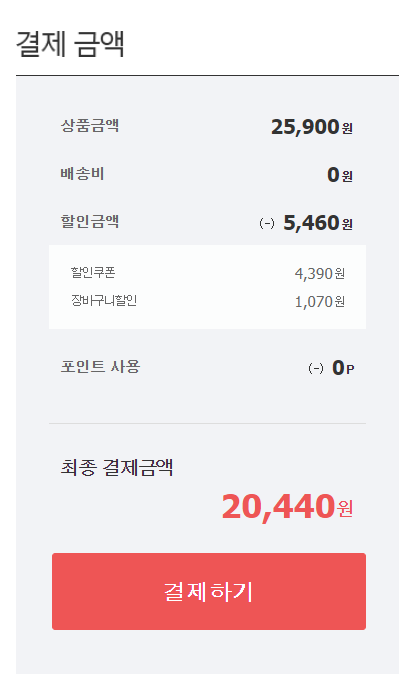Click the 원 unit after 20,440
This screenshot has width=419, height=700.
tap(345, 508)
